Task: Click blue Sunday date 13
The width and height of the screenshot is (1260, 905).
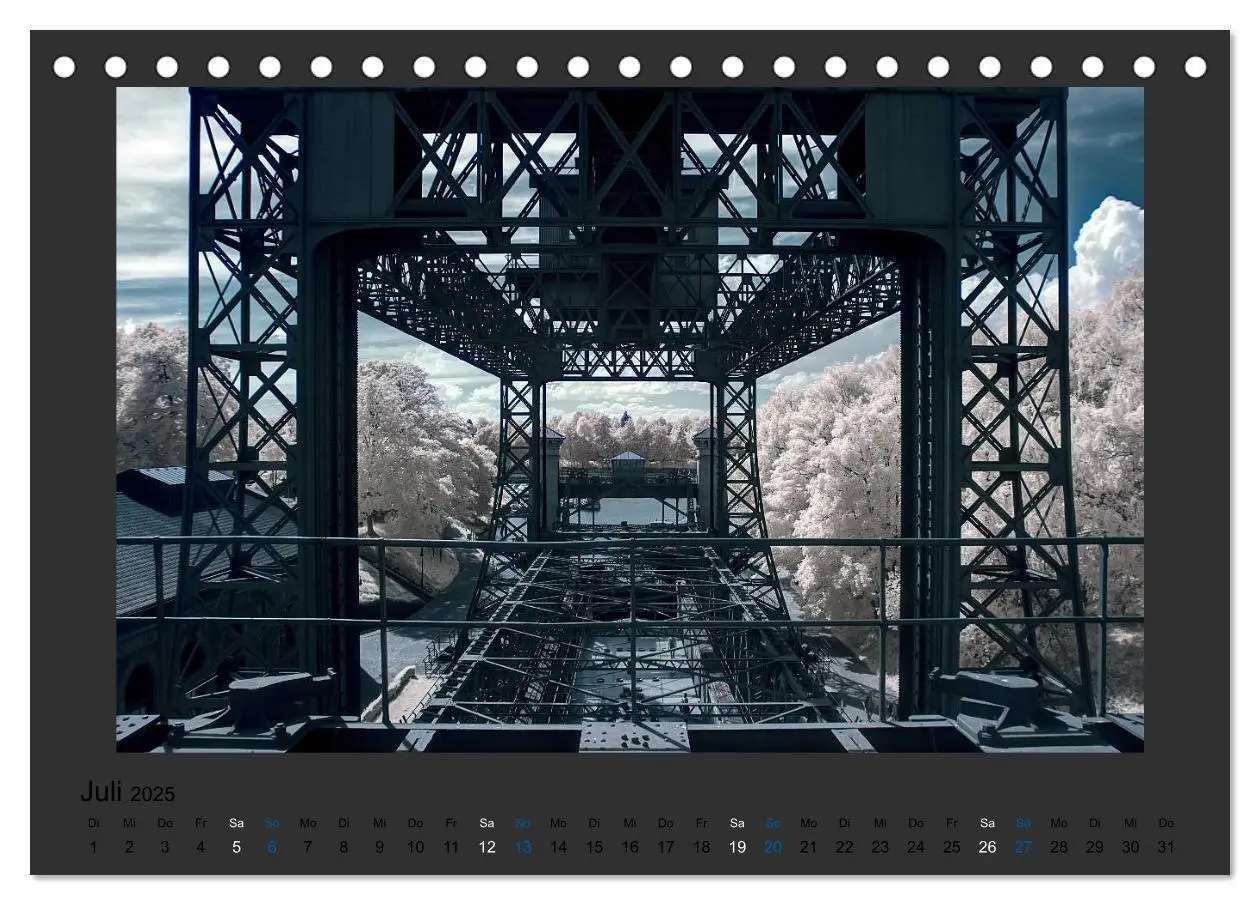Action: 523,847
